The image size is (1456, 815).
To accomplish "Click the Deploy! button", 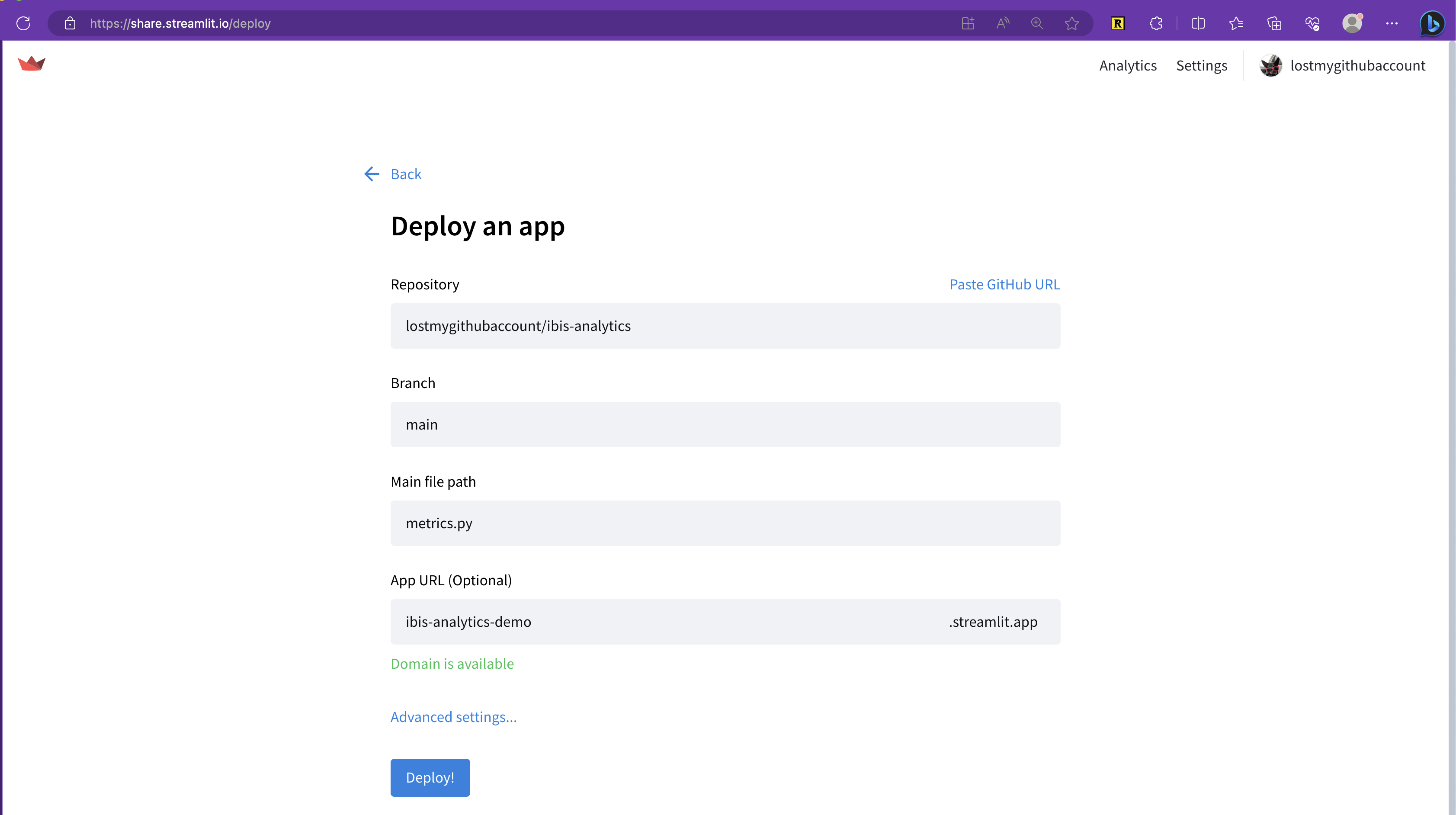I will click(430, 778).
